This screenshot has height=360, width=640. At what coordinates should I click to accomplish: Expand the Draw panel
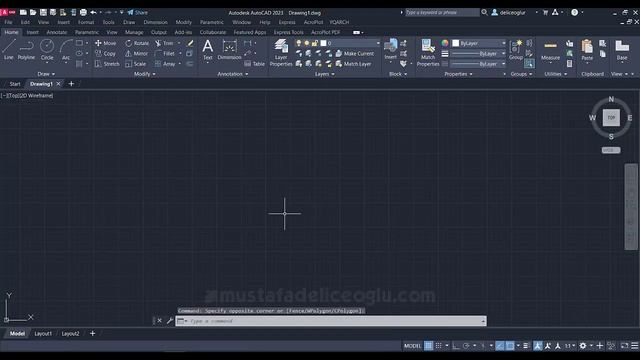pos(46,74)
